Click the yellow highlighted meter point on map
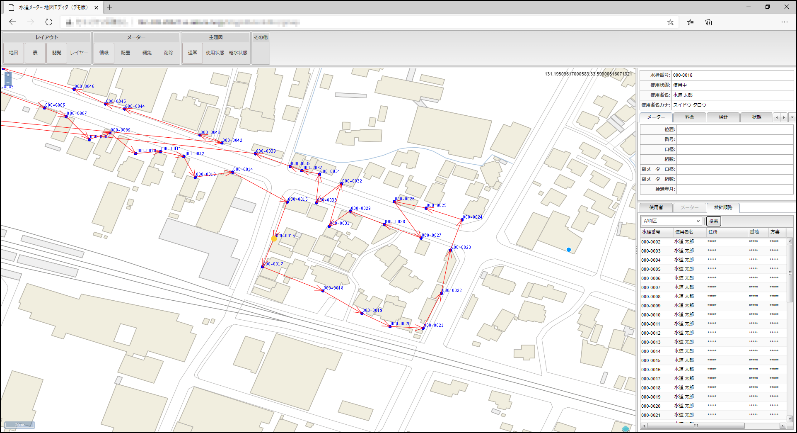The image size is (797, 433). point(274,238)
